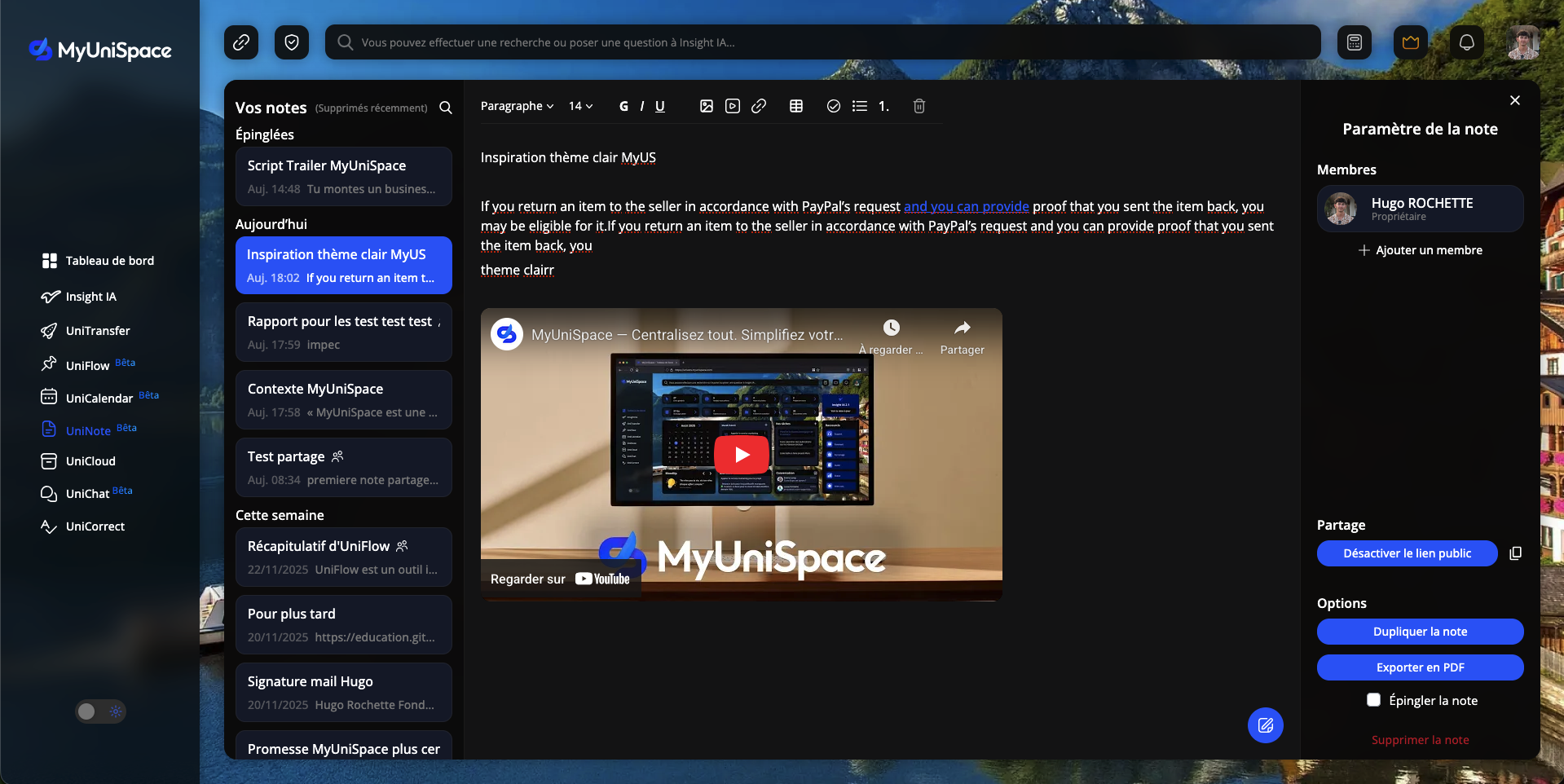Insert a table using the table icon
Screen dimensions: 1564x784
[x=796, y=106]
